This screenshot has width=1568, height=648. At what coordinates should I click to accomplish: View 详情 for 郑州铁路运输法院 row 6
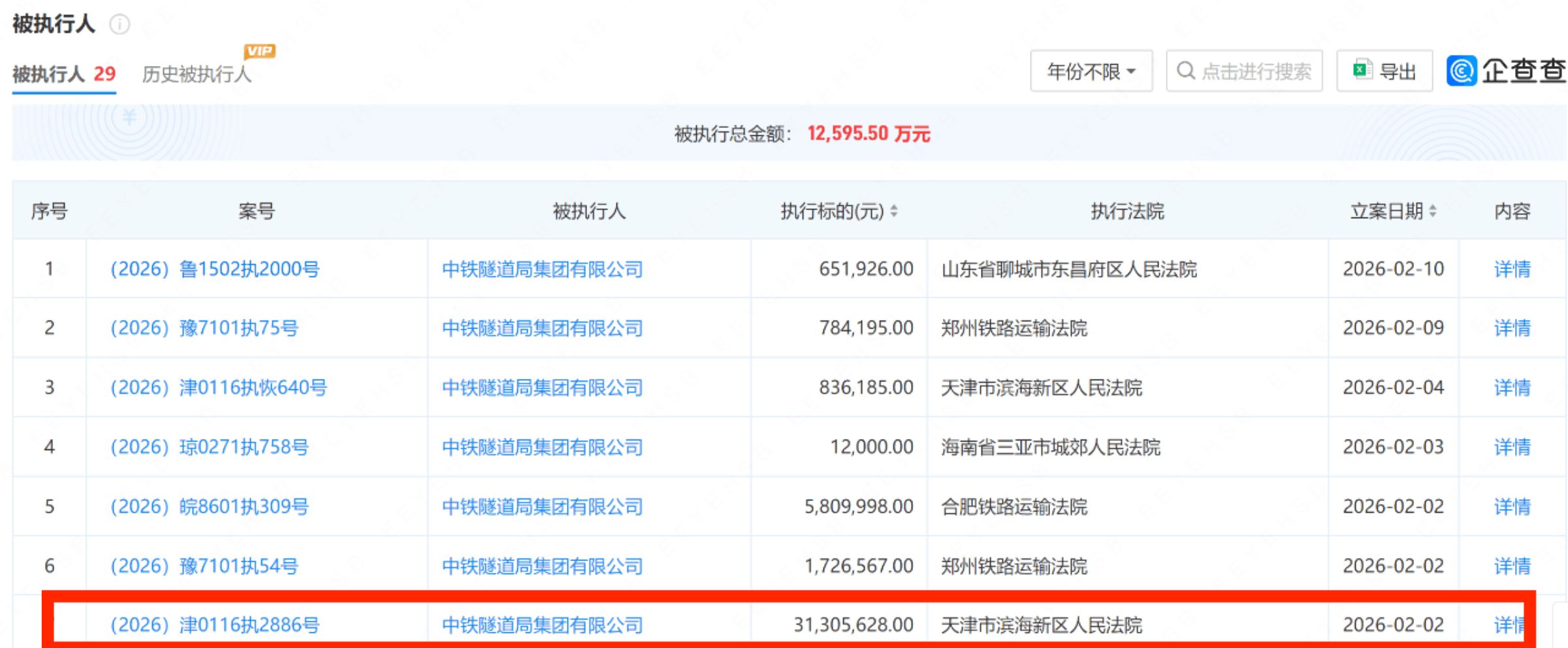(x=1512, y=566)
